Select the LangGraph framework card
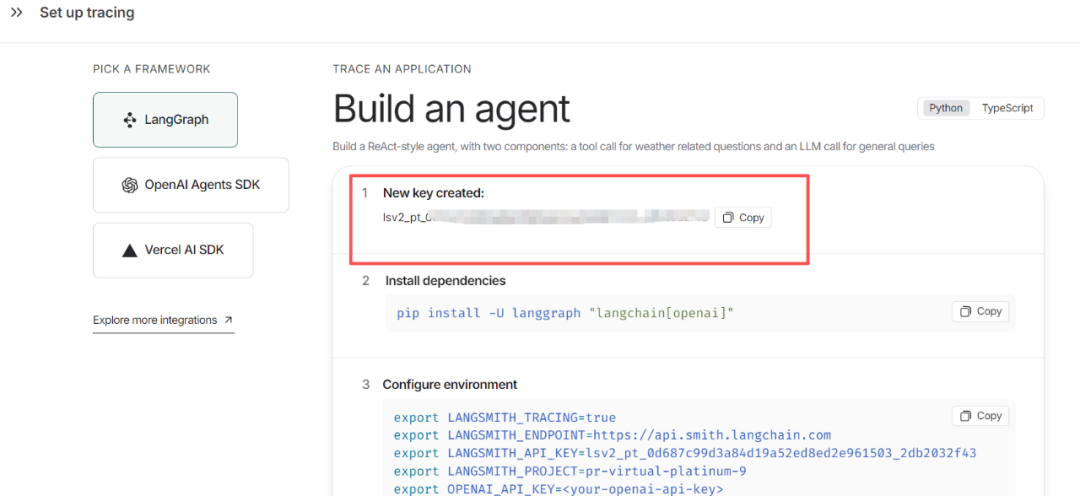This screenshot has height=496, width=1080. point(165,120)
